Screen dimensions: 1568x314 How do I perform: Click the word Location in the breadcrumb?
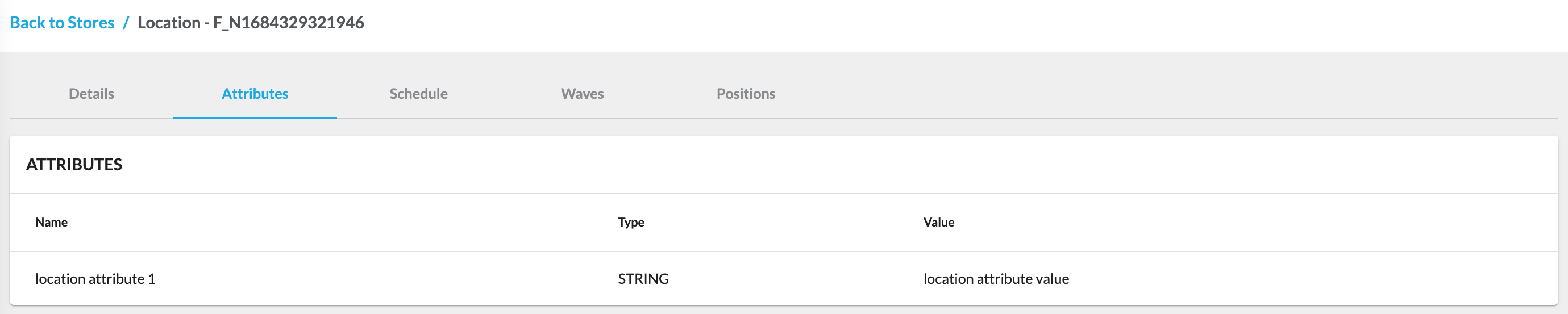pos(169,23)
